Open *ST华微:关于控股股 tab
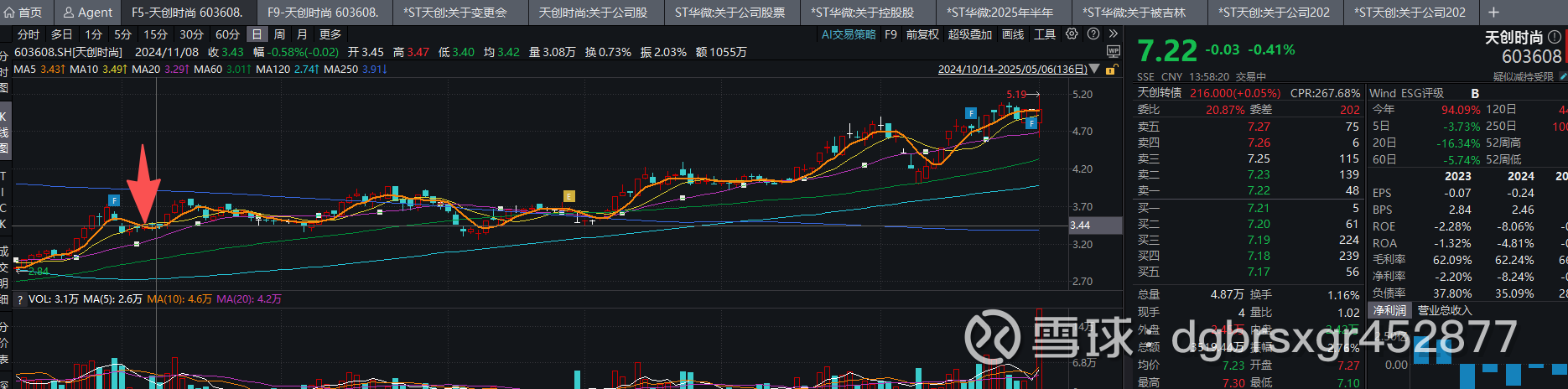The image size is (1568, 389). 864,12
